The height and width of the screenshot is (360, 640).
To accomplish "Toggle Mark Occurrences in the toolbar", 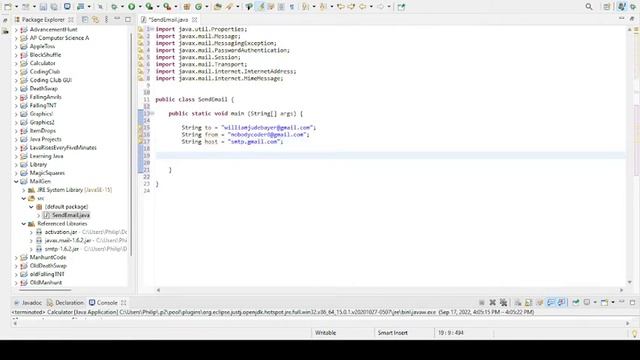I will click(x=260, y=7).
